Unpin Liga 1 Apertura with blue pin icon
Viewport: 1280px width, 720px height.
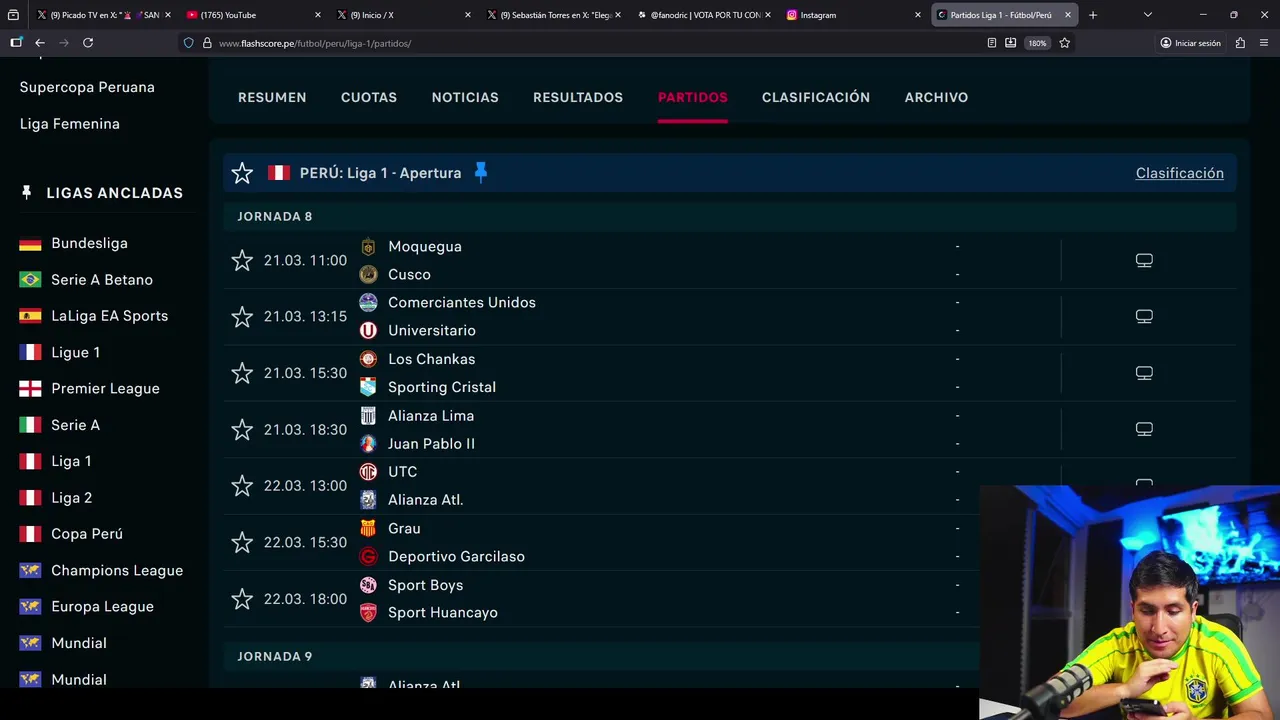click(481, 172)
